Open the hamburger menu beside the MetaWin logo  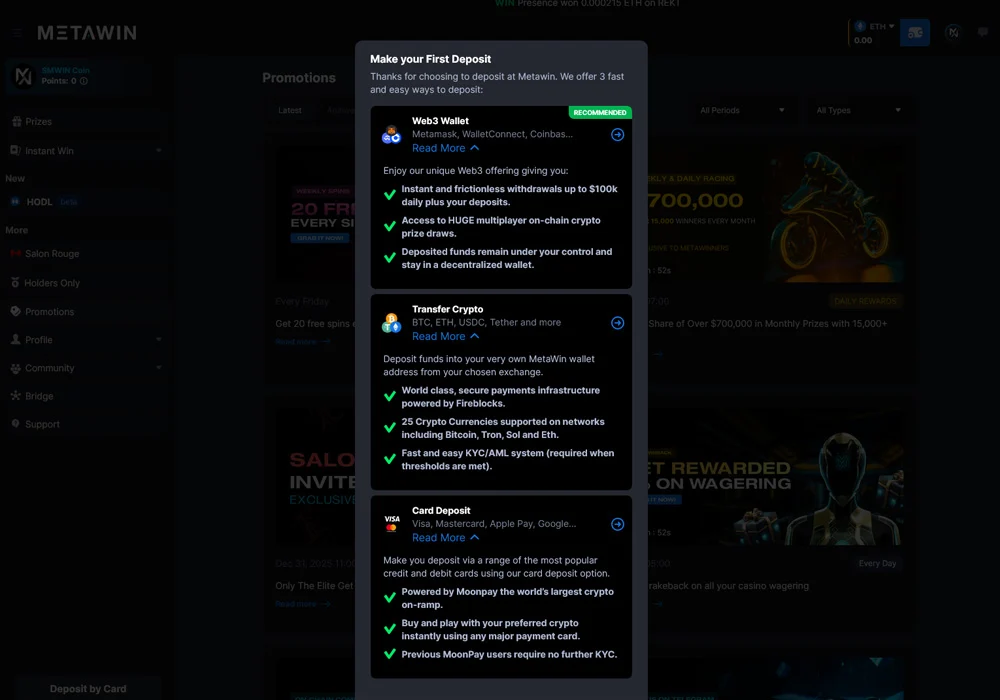pyautogui.click(x=17, y=33)
